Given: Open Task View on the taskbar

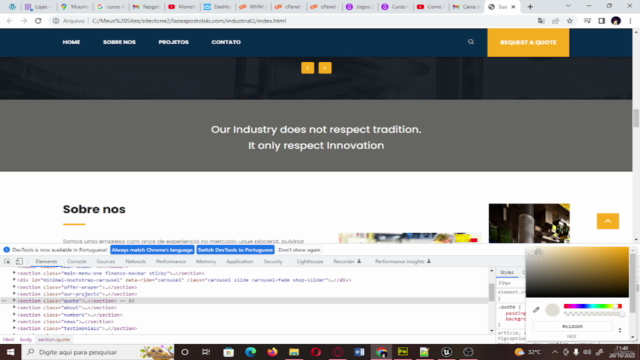Looking at the screenshot, I should (206, 352).
